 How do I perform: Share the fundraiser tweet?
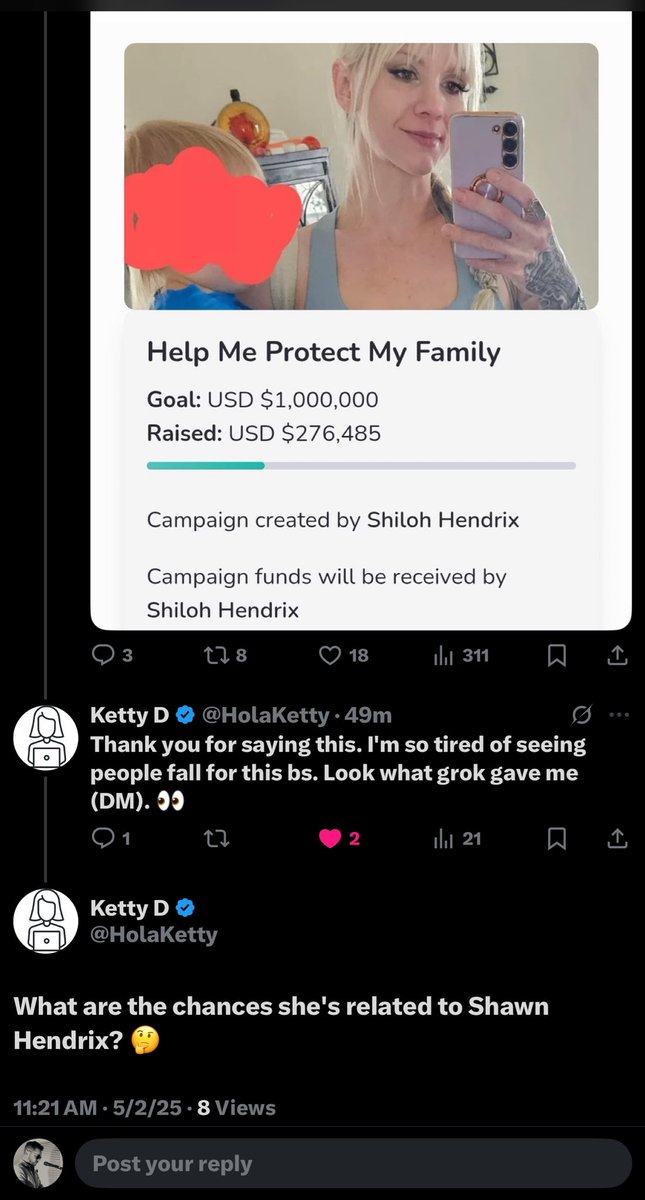(x=618, y=655)
